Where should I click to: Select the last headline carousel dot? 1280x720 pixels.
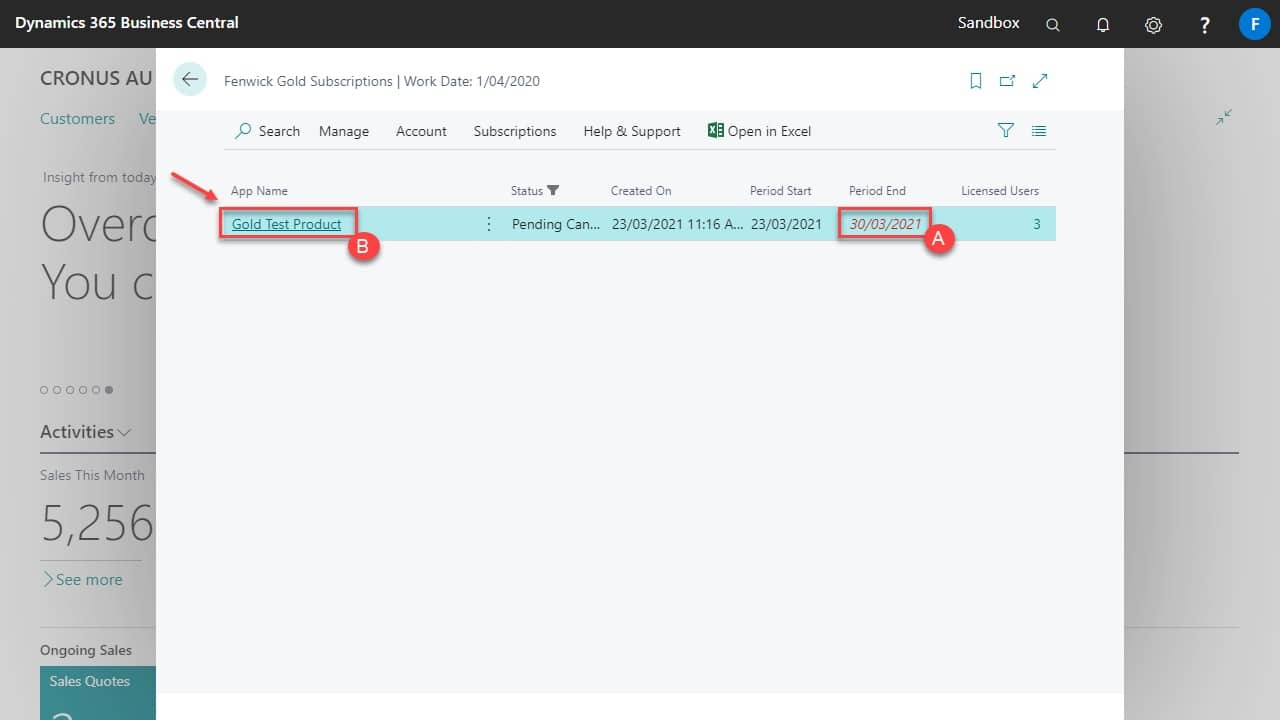click(x=109, y=390)
